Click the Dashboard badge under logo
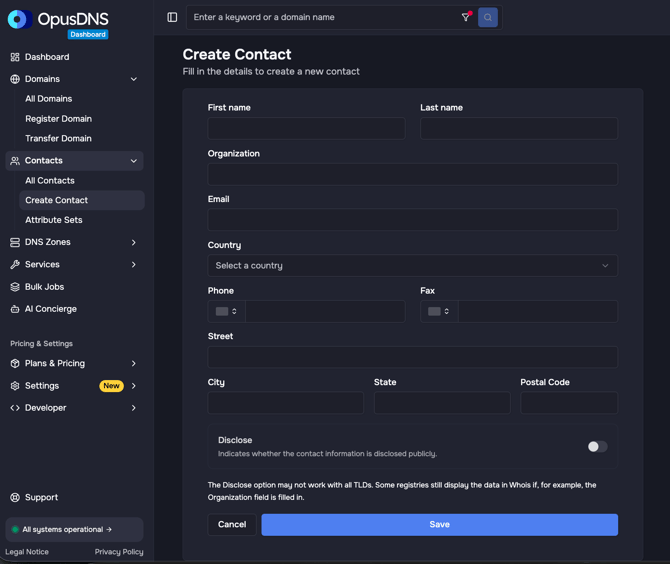This screenshot has width=670, height=564. pos(88,34)
